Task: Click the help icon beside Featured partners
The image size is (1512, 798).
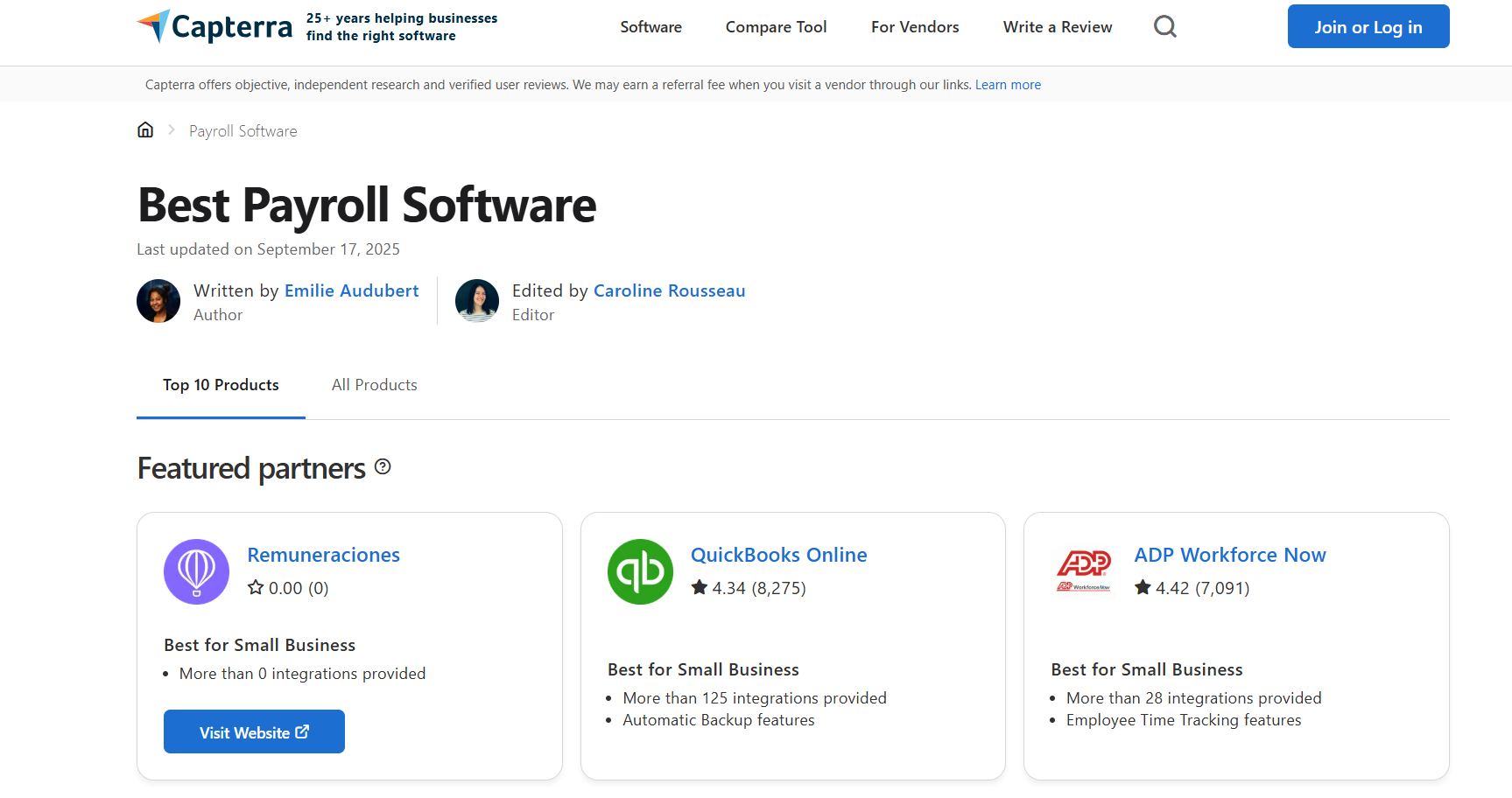Action: click(x=383, y=467)
